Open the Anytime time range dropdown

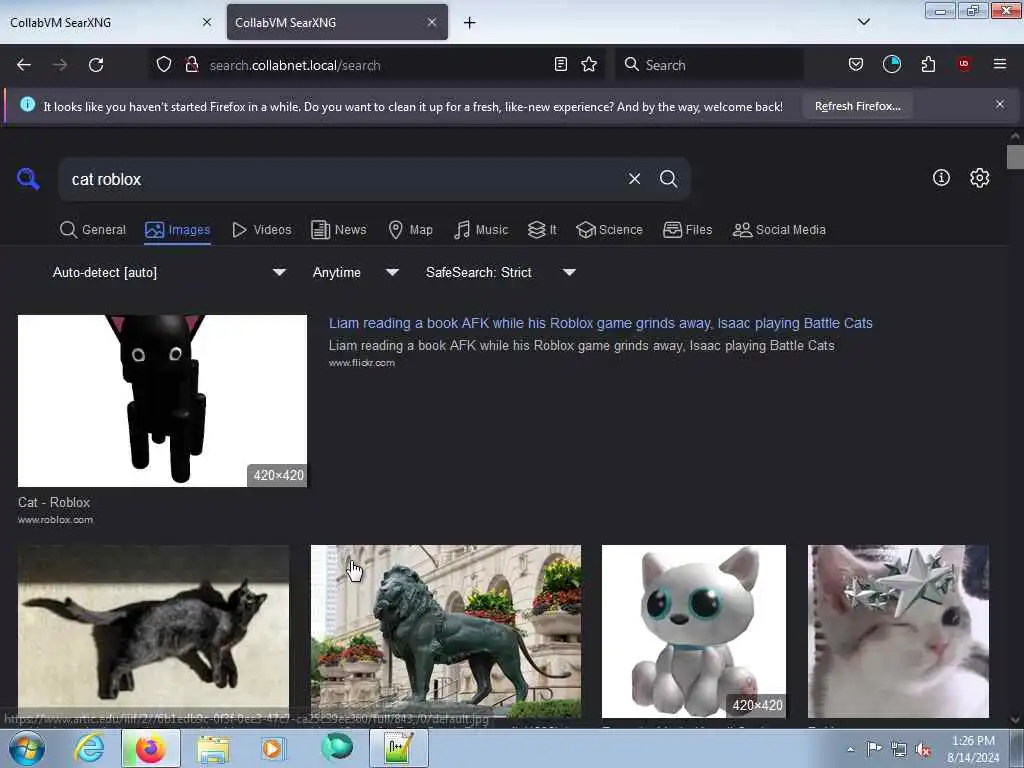click(x=355, y=272)
